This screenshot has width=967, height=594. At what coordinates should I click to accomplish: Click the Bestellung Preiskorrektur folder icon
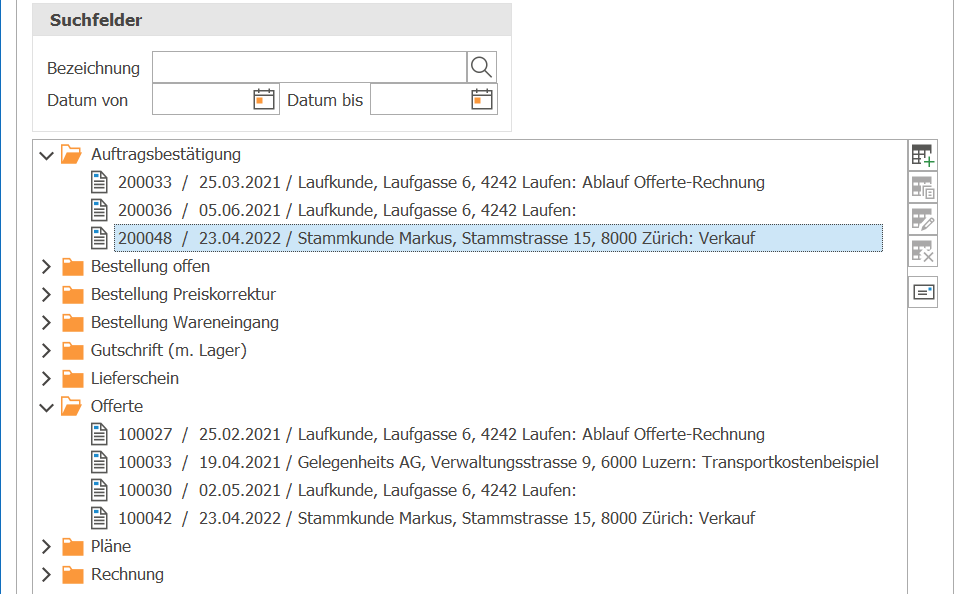click(73, 294)
